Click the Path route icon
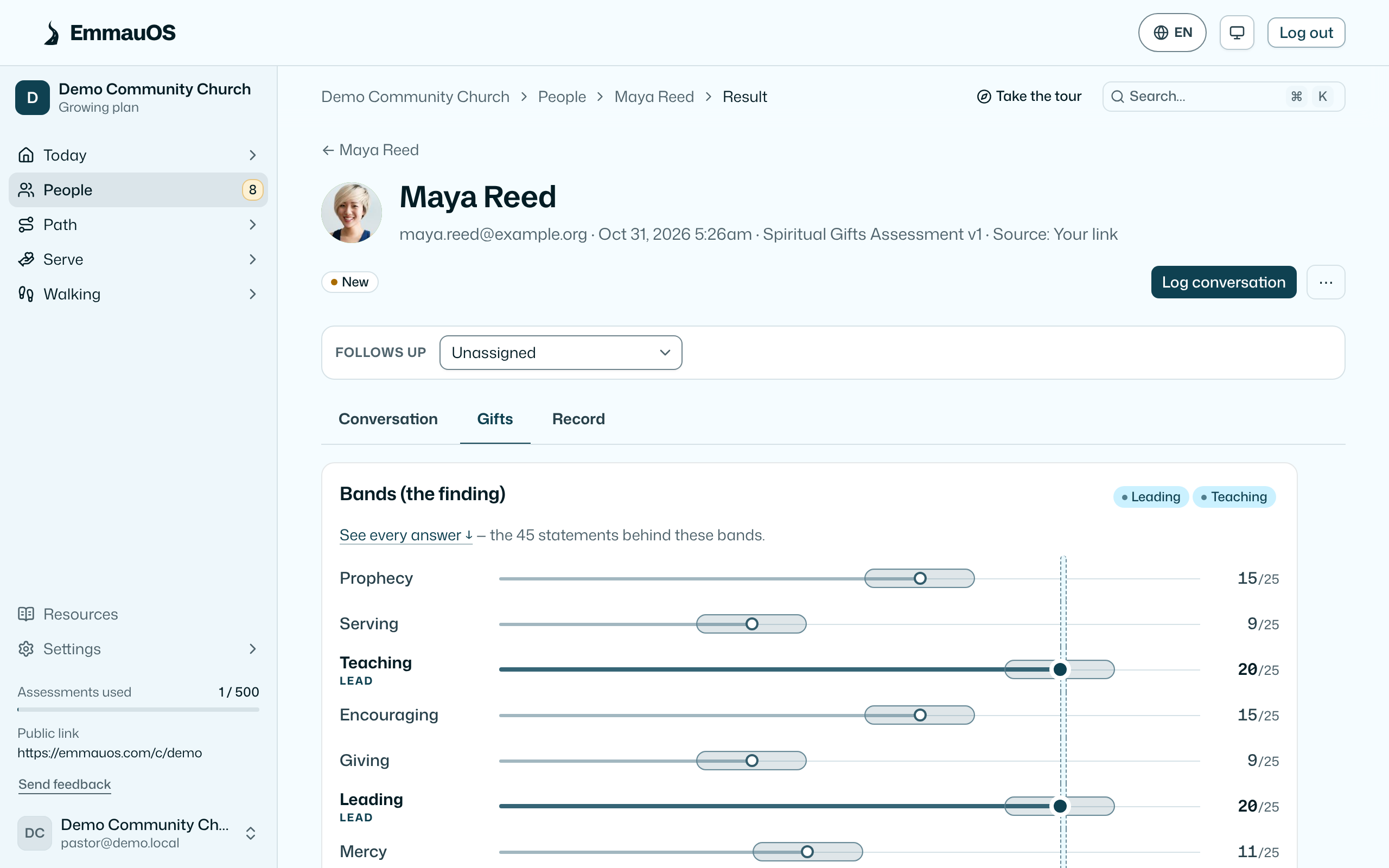 pyautogui.click(x=26, y=225)
